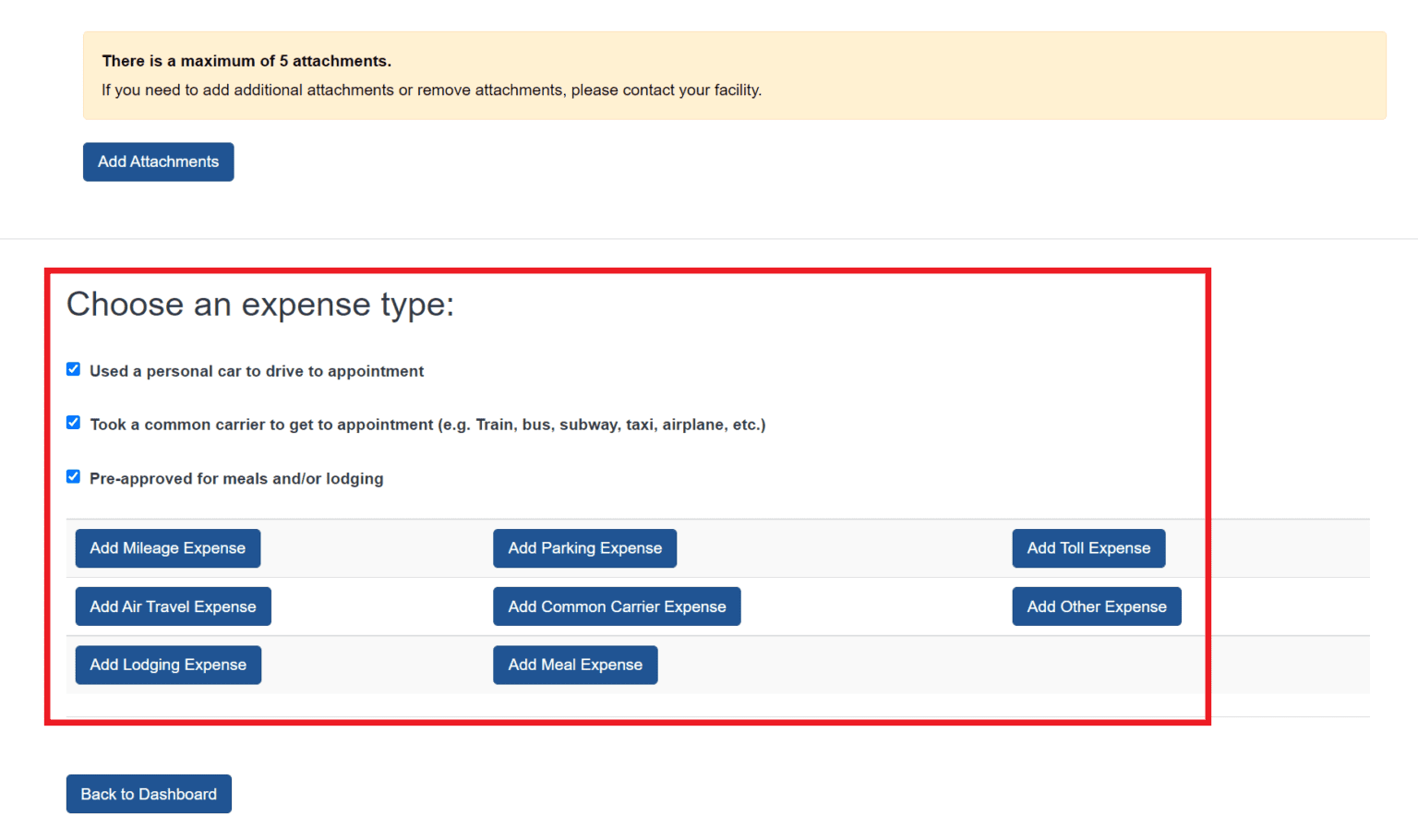Click Add Mileage Expense
Screen dimensions: 1418x840
(x=168, y=547)
